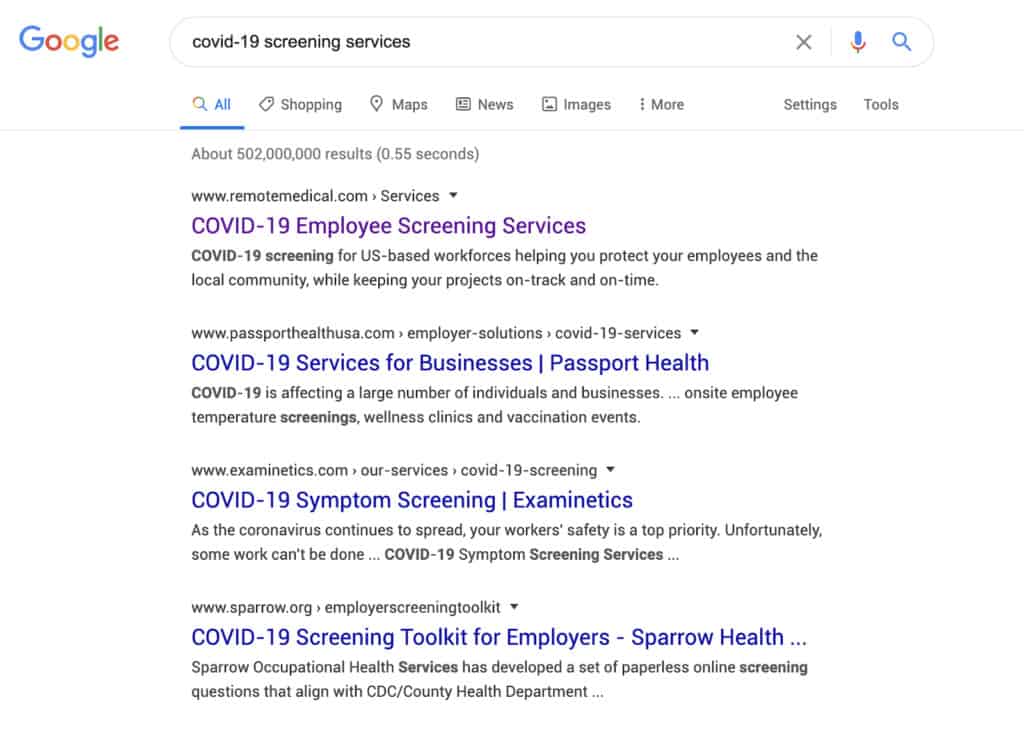Click inside the search input field
The width and height of the screenshot is (1024, 730).
(x=450, y=41)
